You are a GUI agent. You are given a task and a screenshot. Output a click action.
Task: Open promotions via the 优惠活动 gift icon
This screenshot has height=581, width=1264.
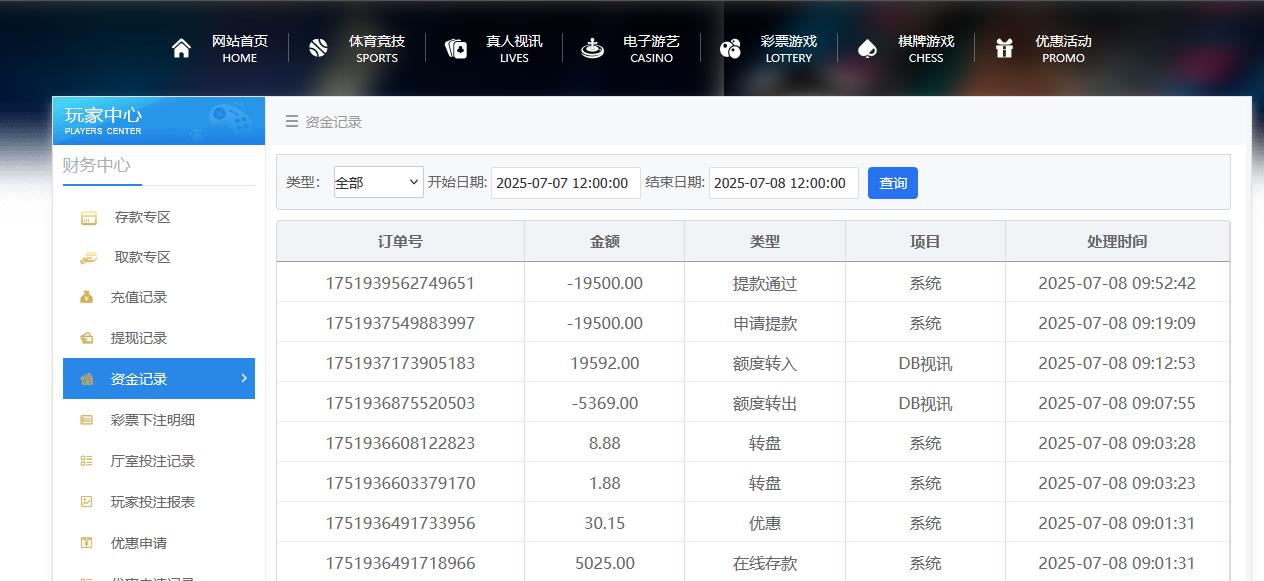1004,47
